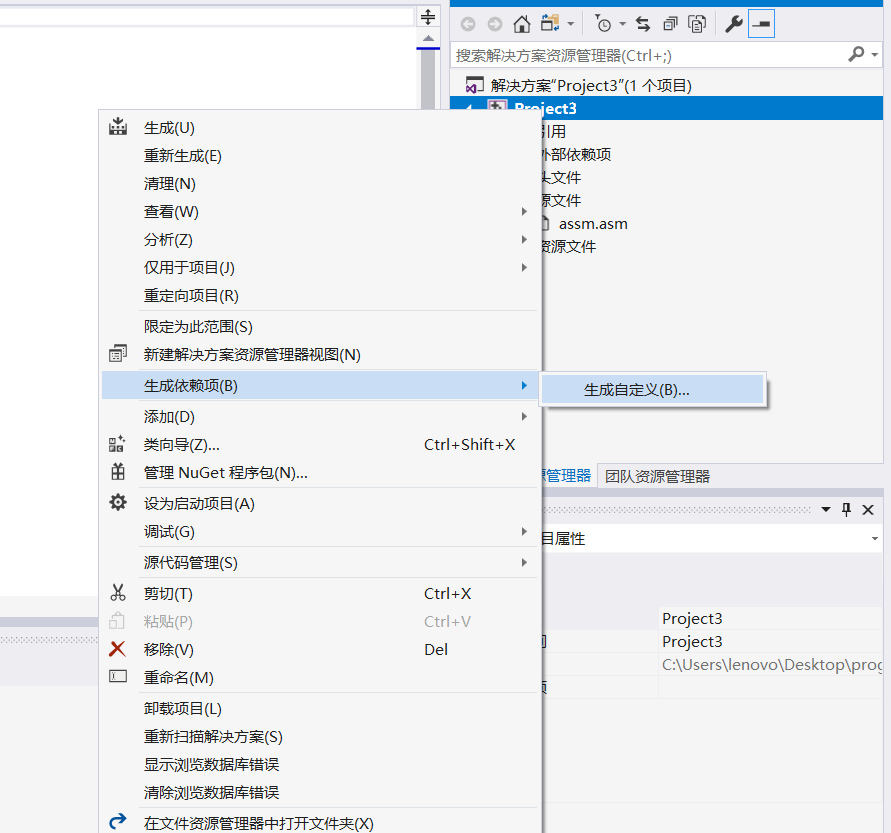891x833 pixels.
Task: Click the gear icon beside 设为启动项目
Action: click(118, 502)
